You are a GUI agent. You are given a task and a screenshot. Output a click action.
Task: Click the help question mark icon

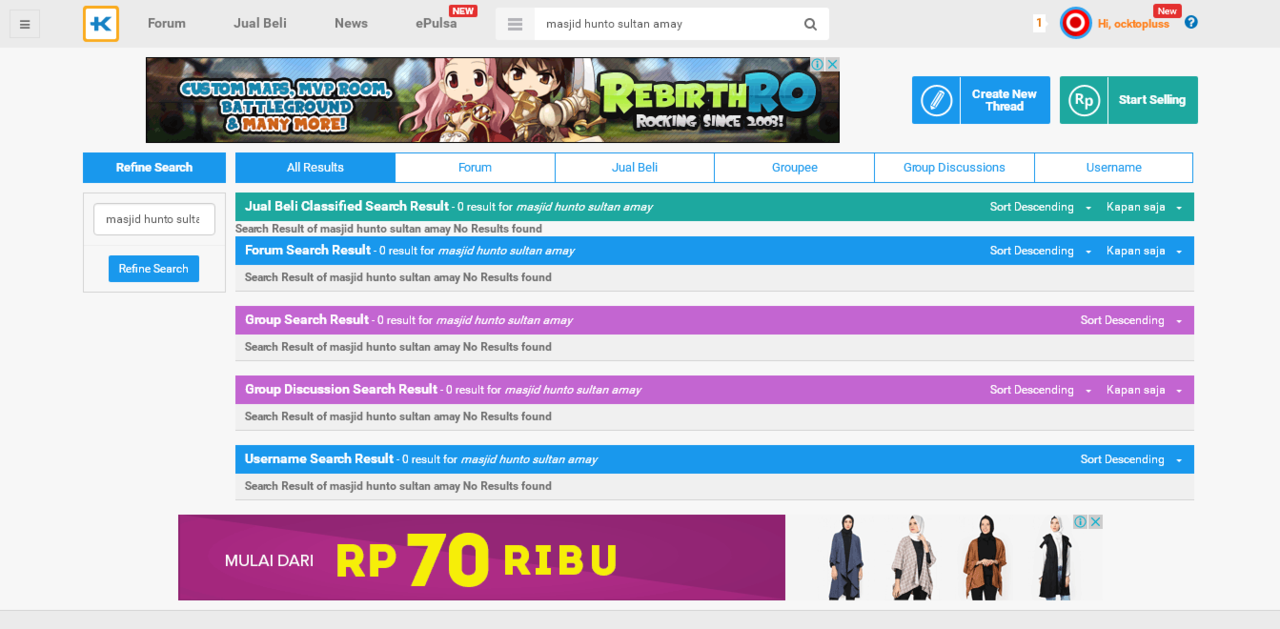pos(1191,22)
